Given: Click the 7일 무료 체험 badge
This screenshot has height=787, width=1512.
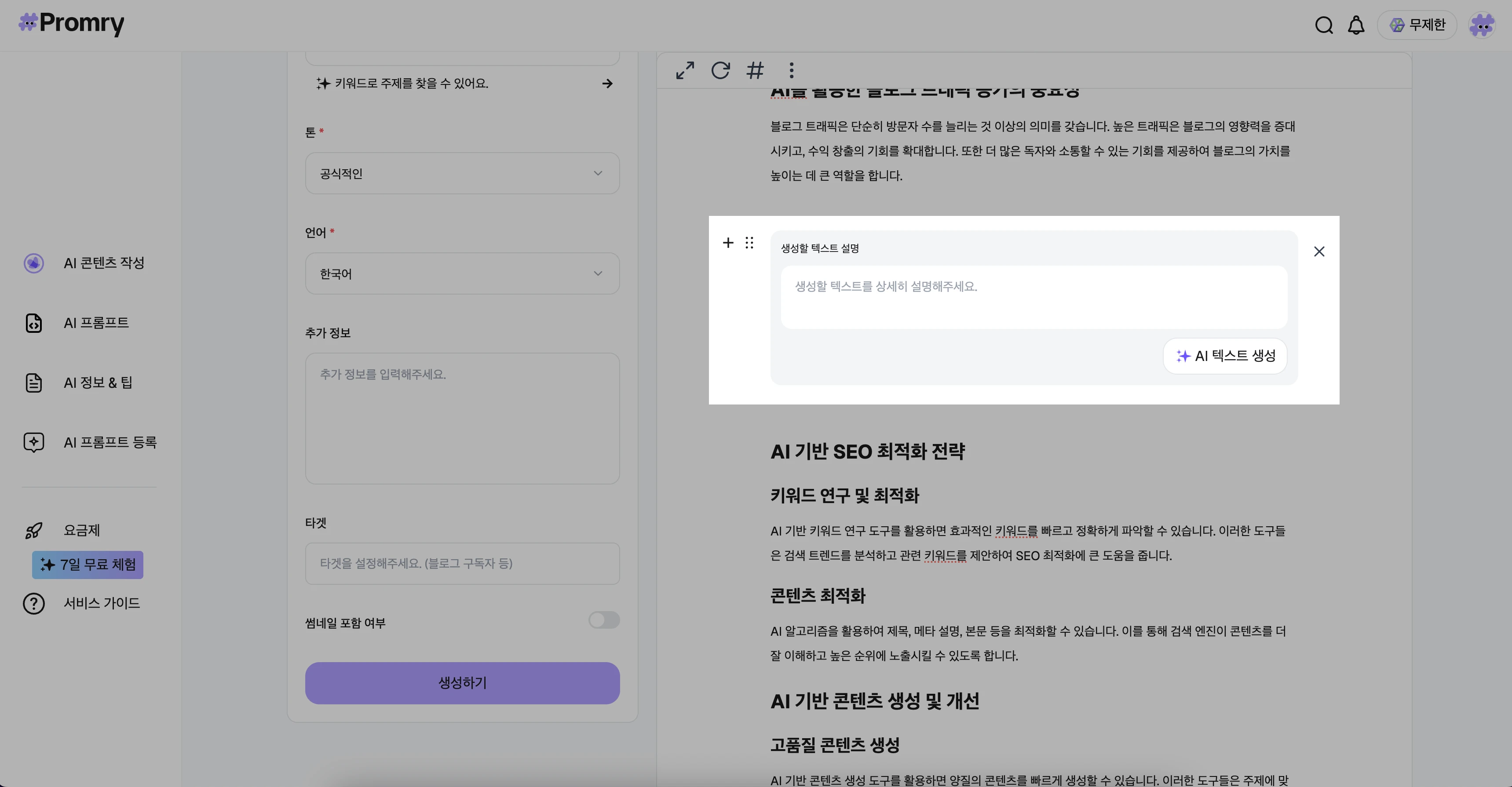Looking at the screenshot, I should coord(88,565).
